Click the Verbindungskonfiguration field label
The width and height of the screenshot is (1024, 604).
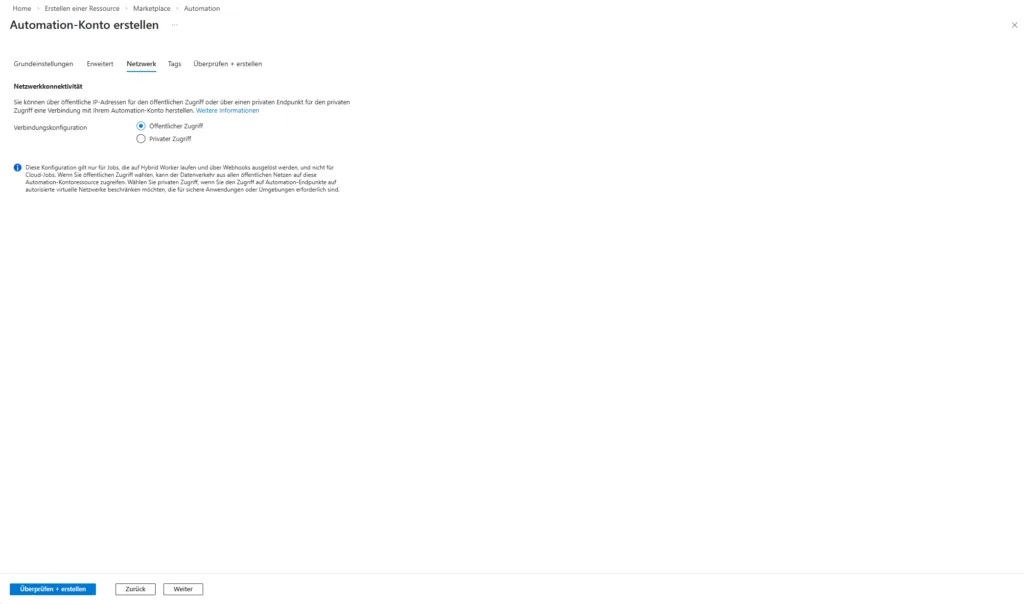50,128
